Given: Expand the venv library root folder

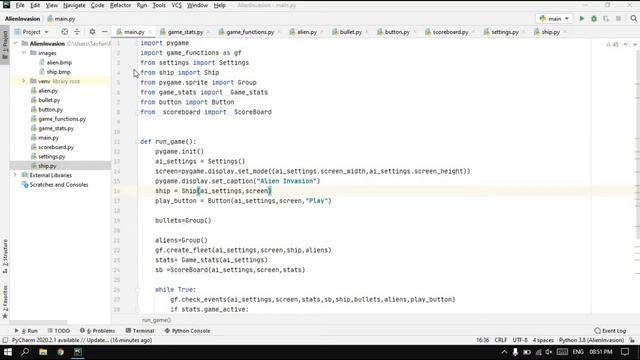Looking at the screenshot, I should (x=24, y=81).
